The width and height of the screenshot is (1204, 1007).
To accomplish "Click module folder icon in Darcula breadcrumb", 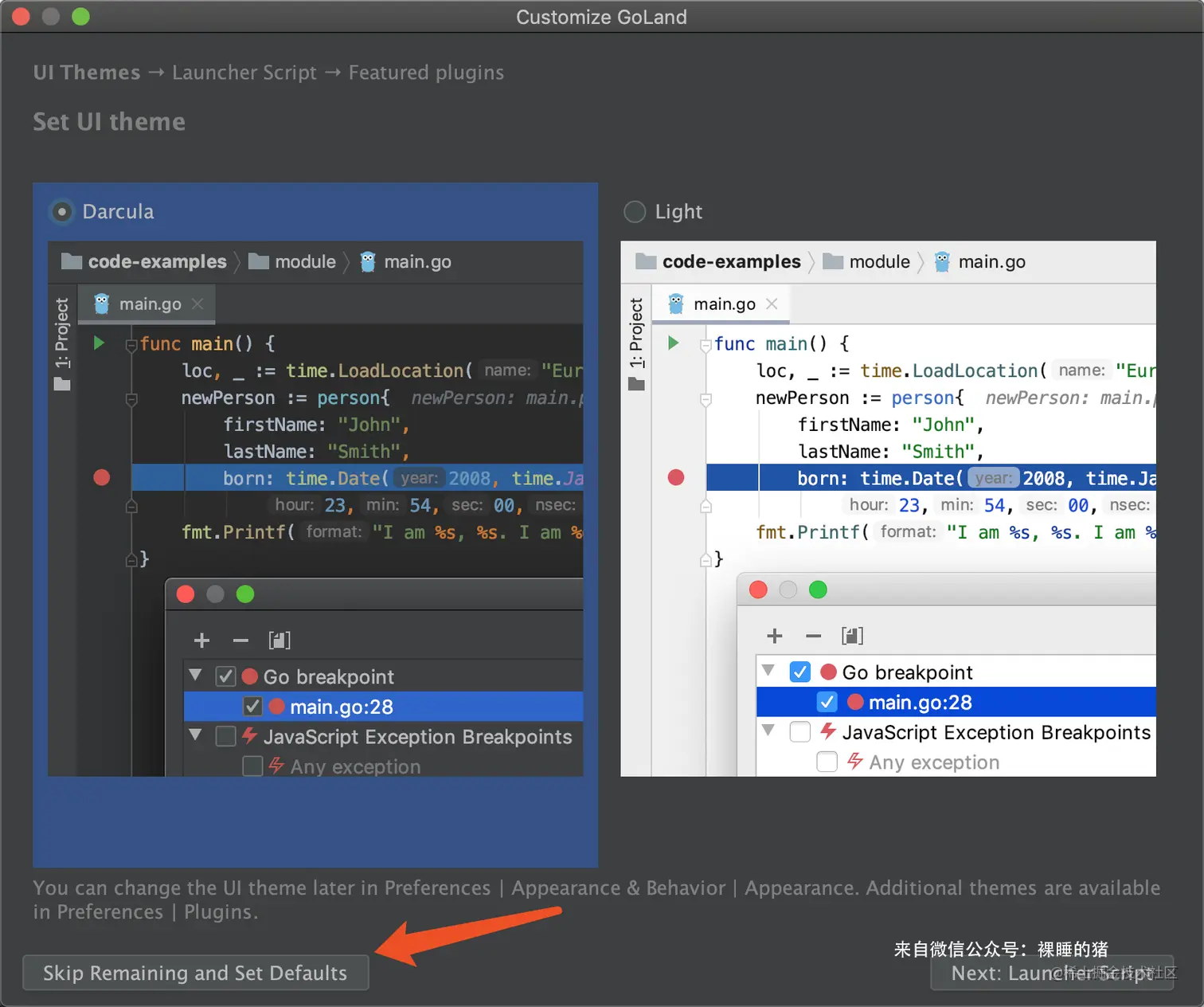I will (x=258, y=261).
